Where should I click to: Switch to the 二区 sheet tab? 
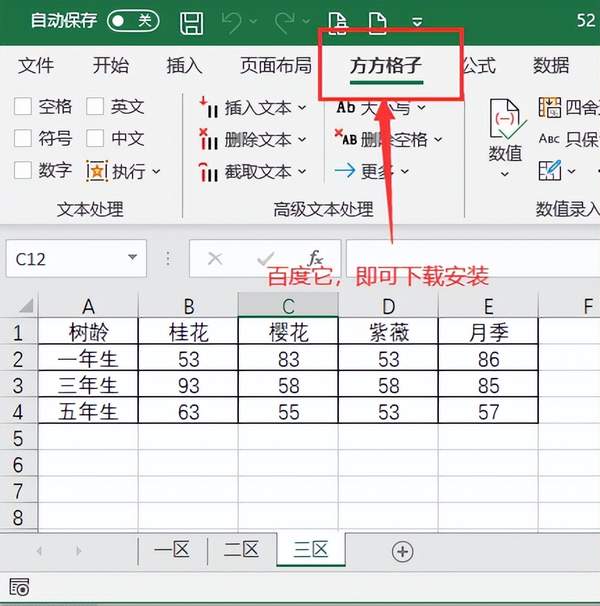click(x=242, y=550)
